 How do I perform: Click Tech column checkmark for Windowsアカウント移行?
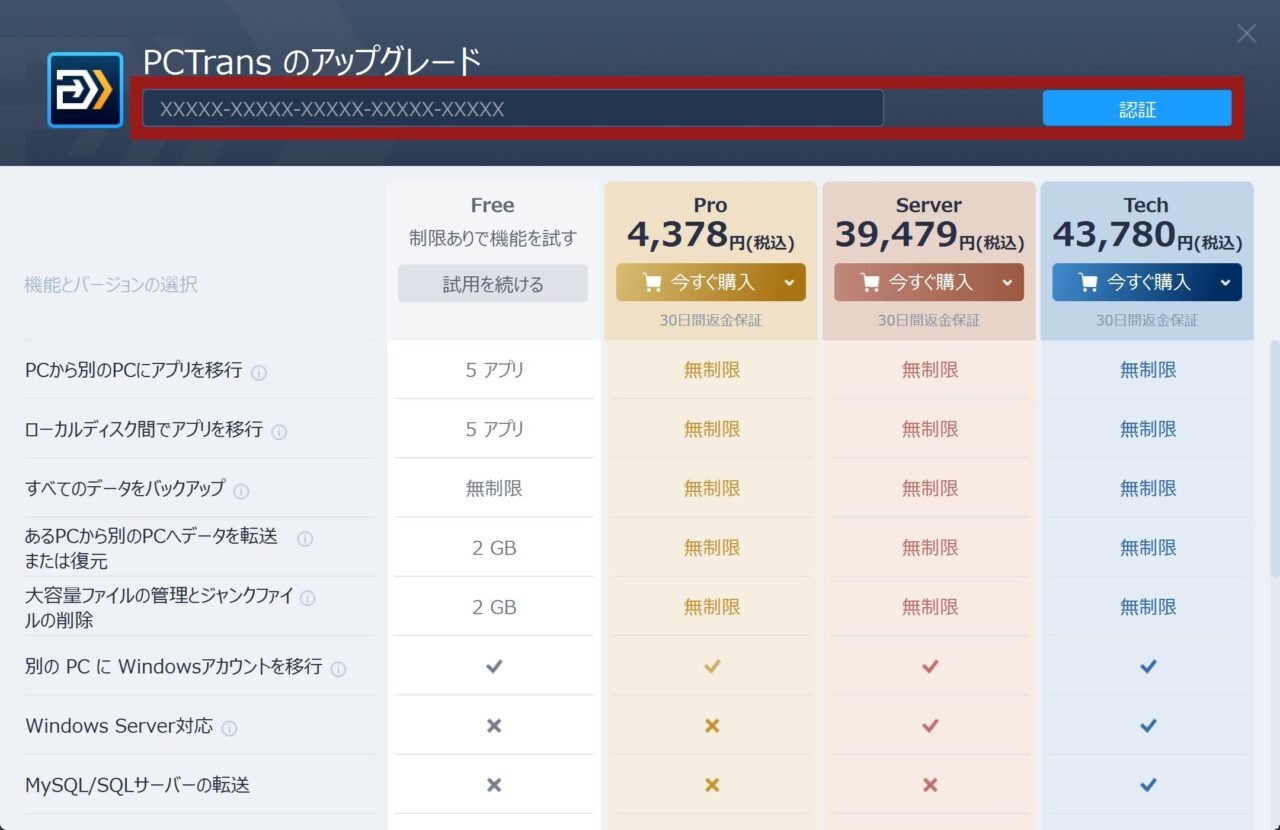click(1148, 666)
